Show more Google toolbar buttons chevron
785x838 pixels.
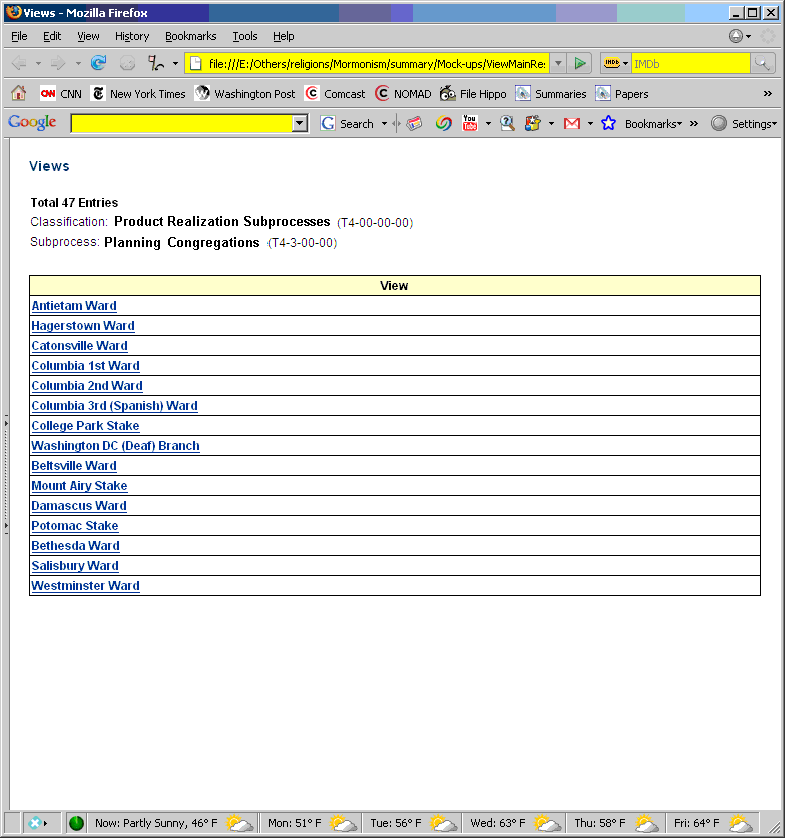[694, 123]
